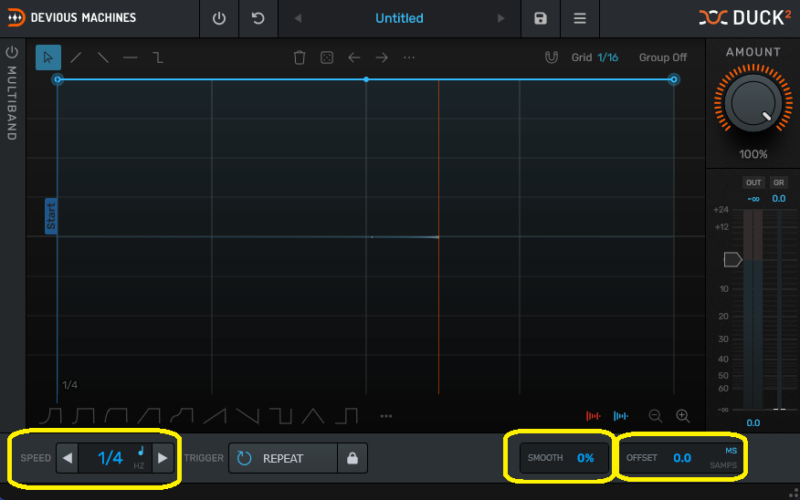The image size is (800, 500).
Task: Save the preset with floppy disk icon
Action: (540, 18)
